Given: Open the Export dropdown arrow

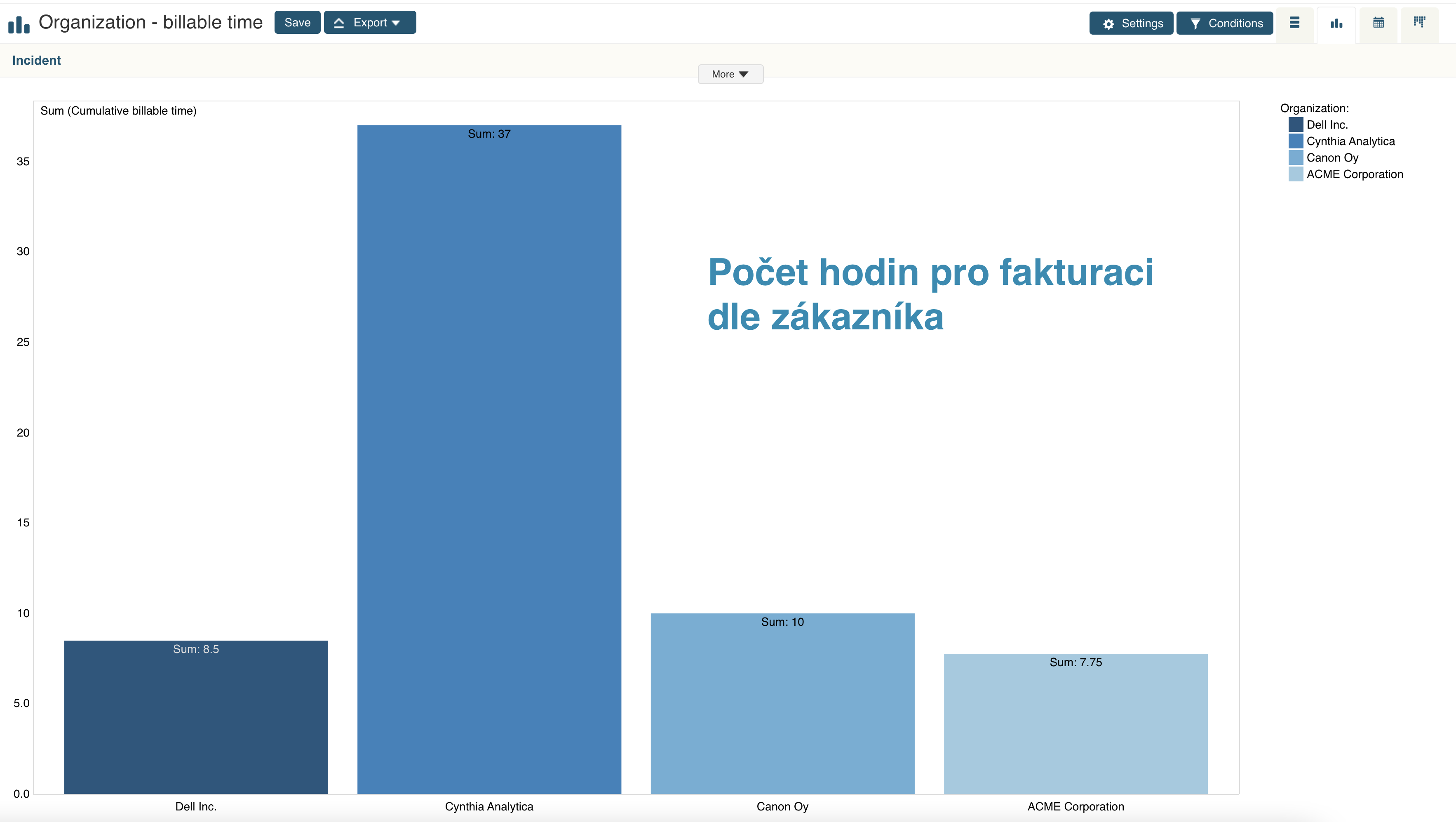Looking at the screenshot, I should (x=396, y=23).
